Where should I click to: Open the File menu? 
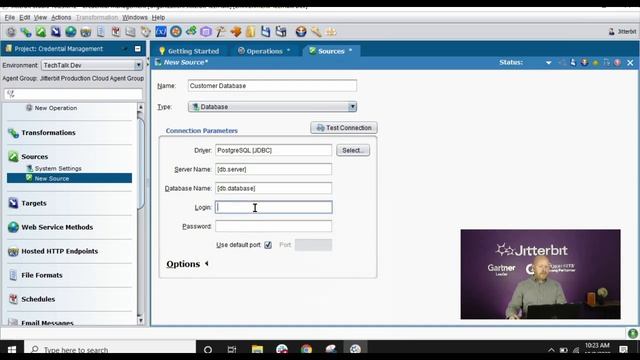pos(9,18)
